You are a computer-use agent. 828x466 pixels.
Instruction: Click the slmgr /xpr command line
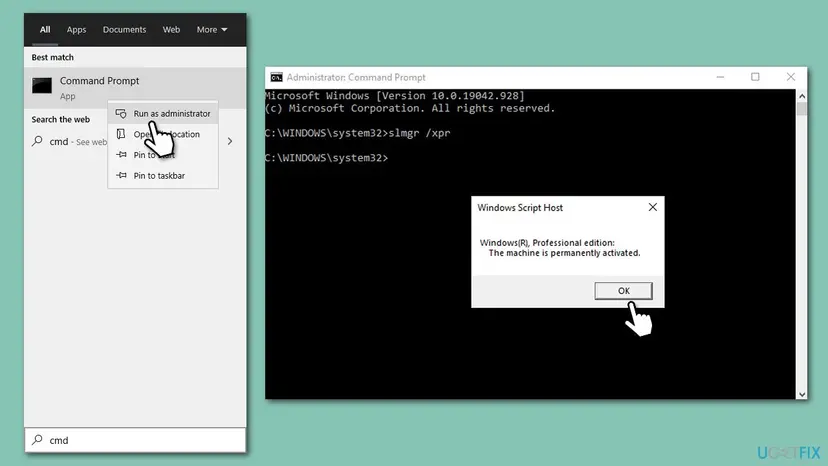coord(357,133)
